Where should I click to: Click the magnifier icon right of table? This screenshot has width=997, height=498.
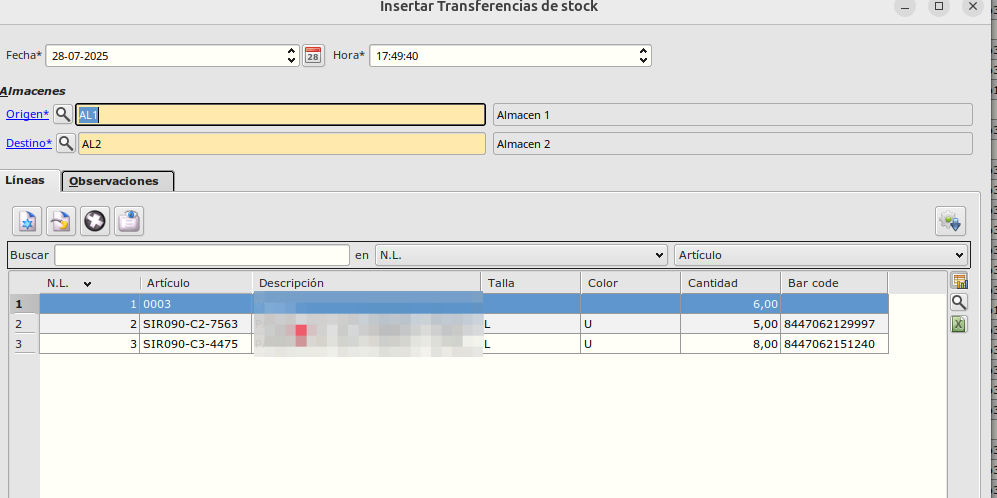click(x=959, y=302)
